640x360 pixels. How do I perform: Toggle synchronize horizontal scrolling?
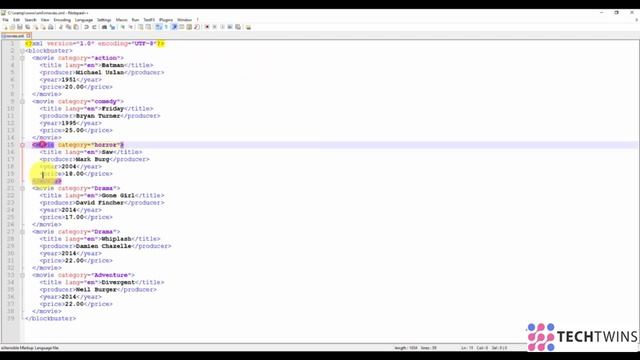[x=148, y=27]
